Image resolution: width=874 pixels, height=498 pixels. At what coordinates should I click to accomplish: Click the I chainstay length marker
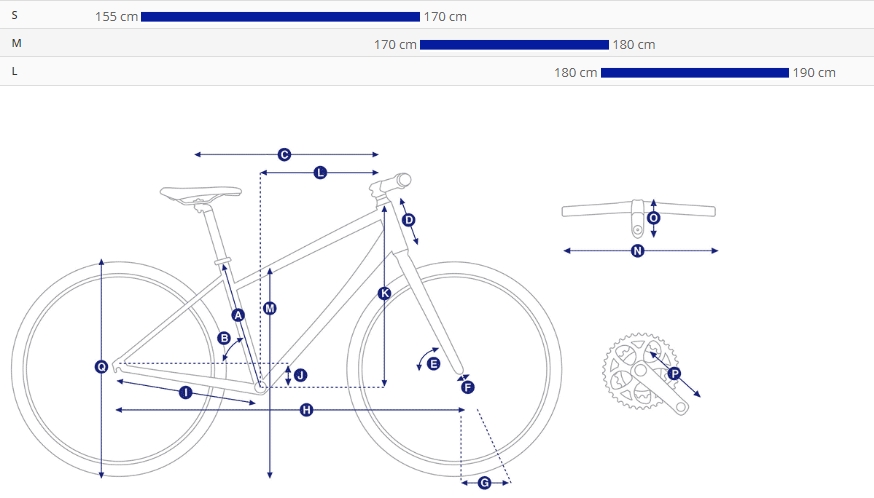coord(186,393)
